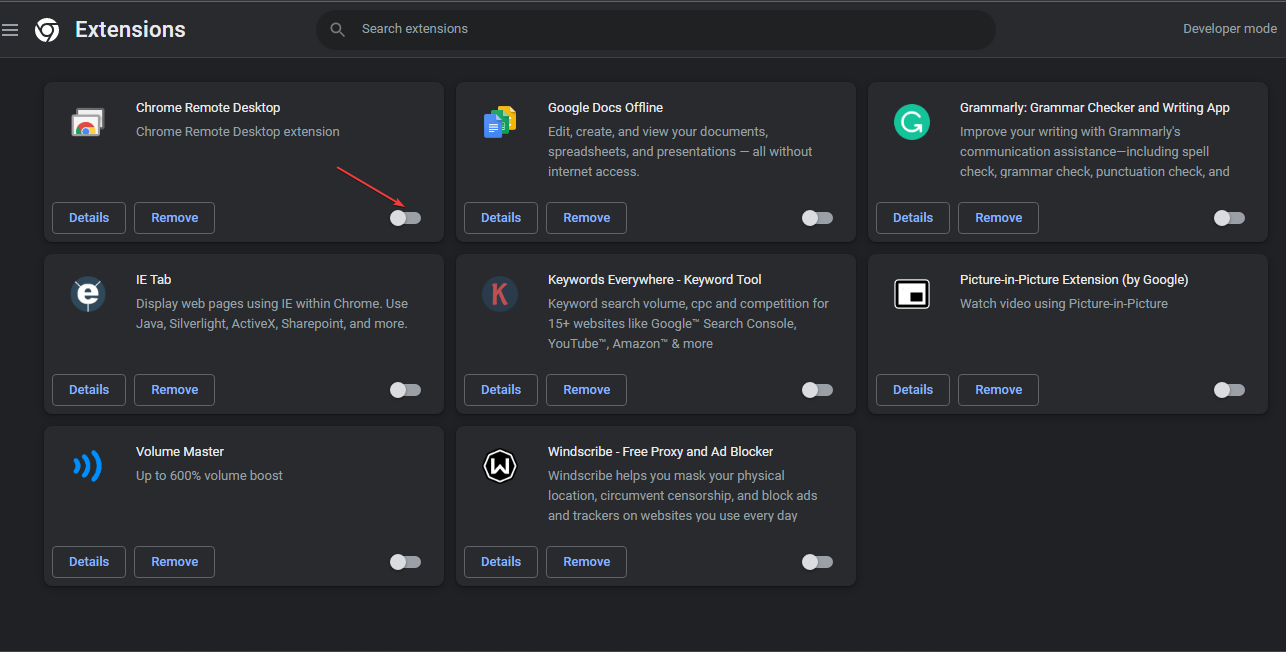Enable the Chrome Remote Desktop extension
The width and height of the screenshot is (1286, 652).
click(405, 218)
